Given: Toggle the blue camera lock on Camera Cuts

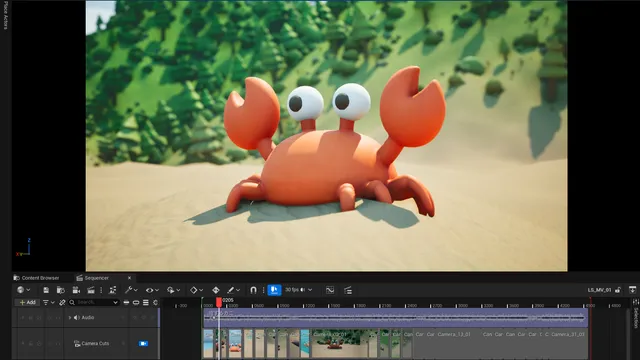Looking at the screenshot, I should point(143,344).
